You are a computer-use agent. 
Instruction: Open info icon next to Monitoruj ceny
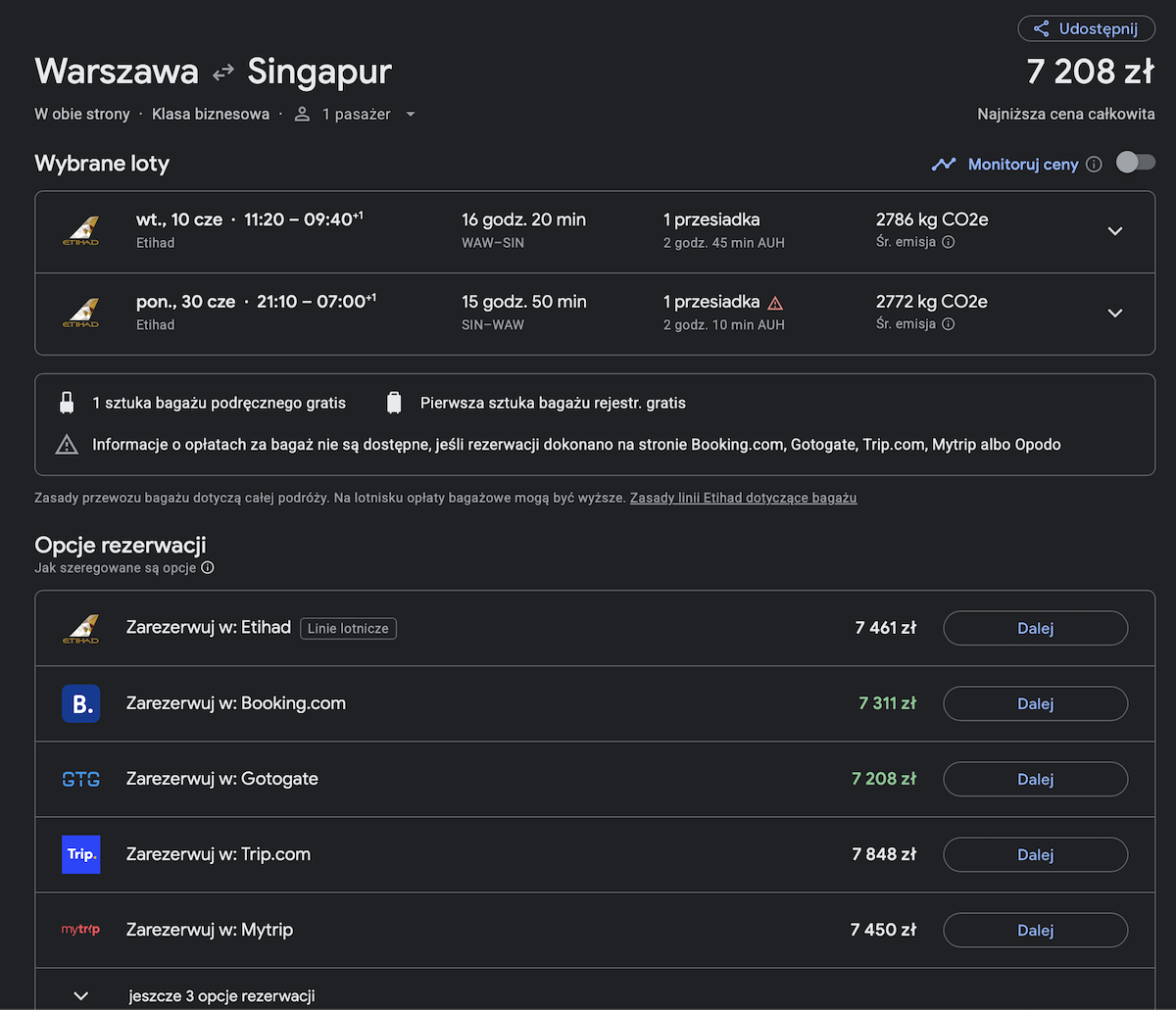(x=1095, y=165)
